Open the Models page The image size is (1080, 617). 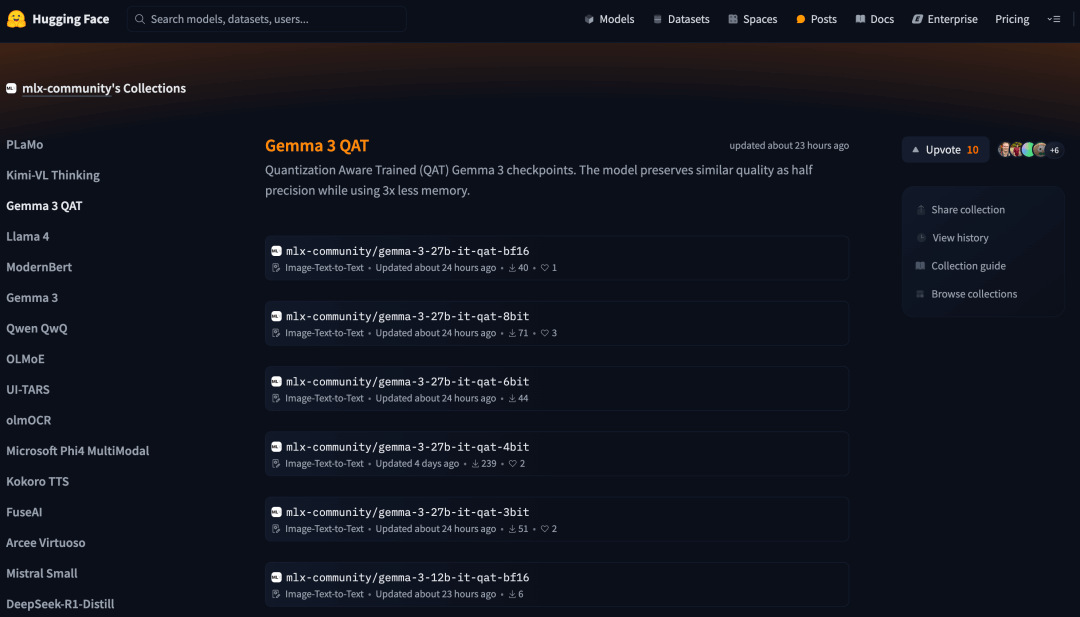coord(609,19)
